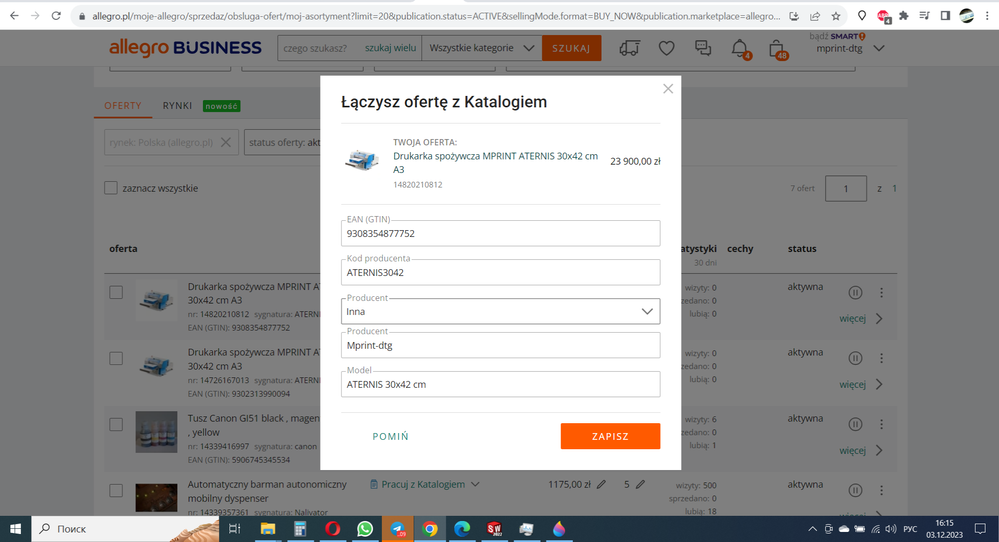Select checkbox for offer 14726167013

pos(116,359)
